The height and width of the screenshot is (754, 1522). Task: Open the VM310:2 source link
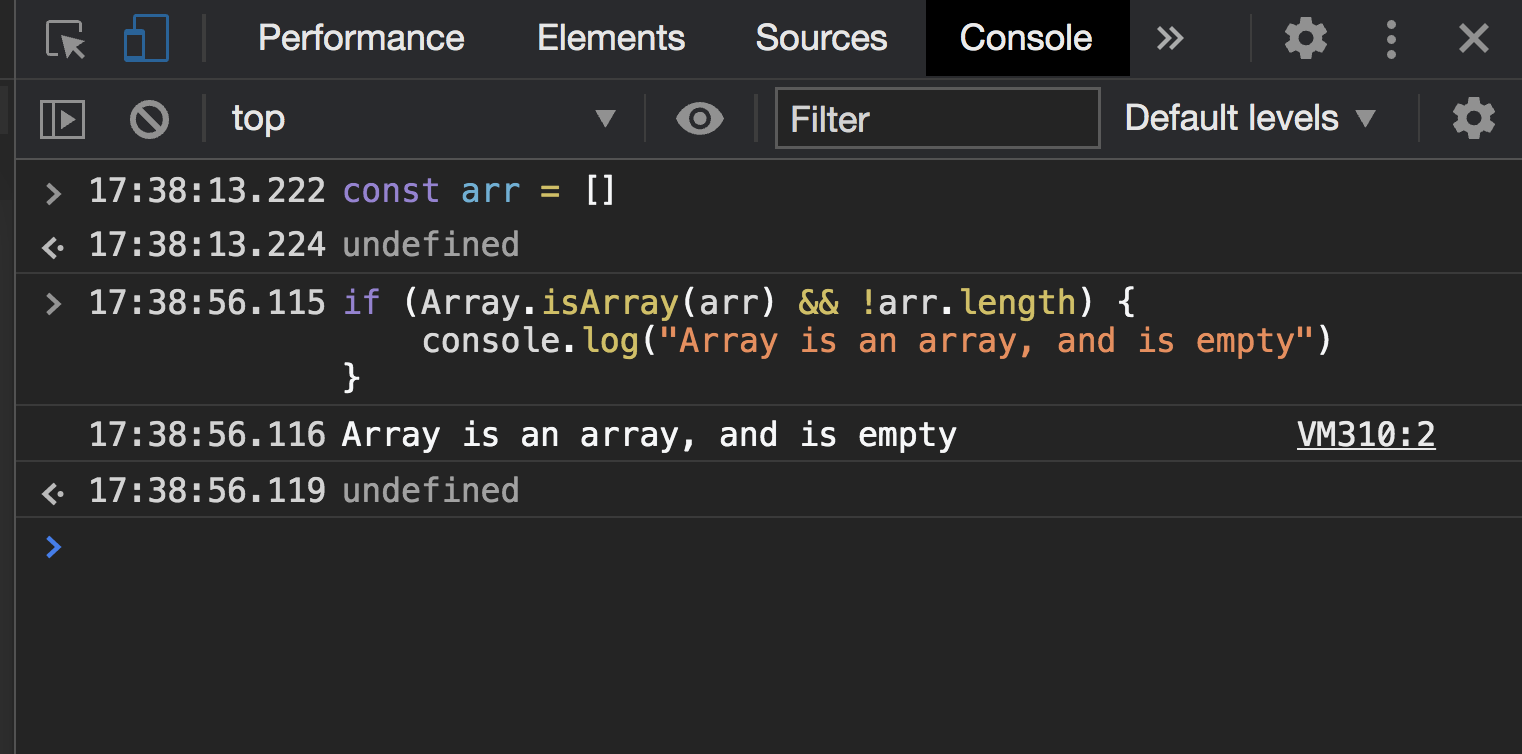(1365, 433)
